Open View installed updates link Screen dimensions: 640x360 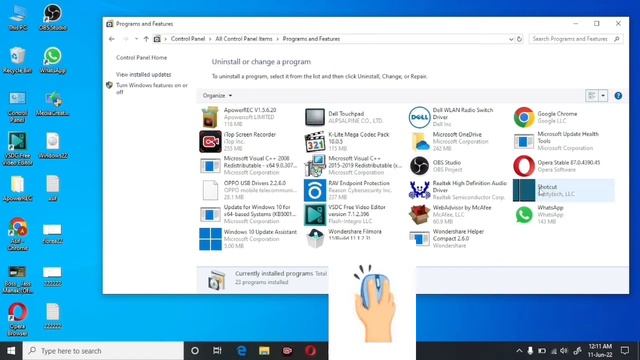(143, 74)
